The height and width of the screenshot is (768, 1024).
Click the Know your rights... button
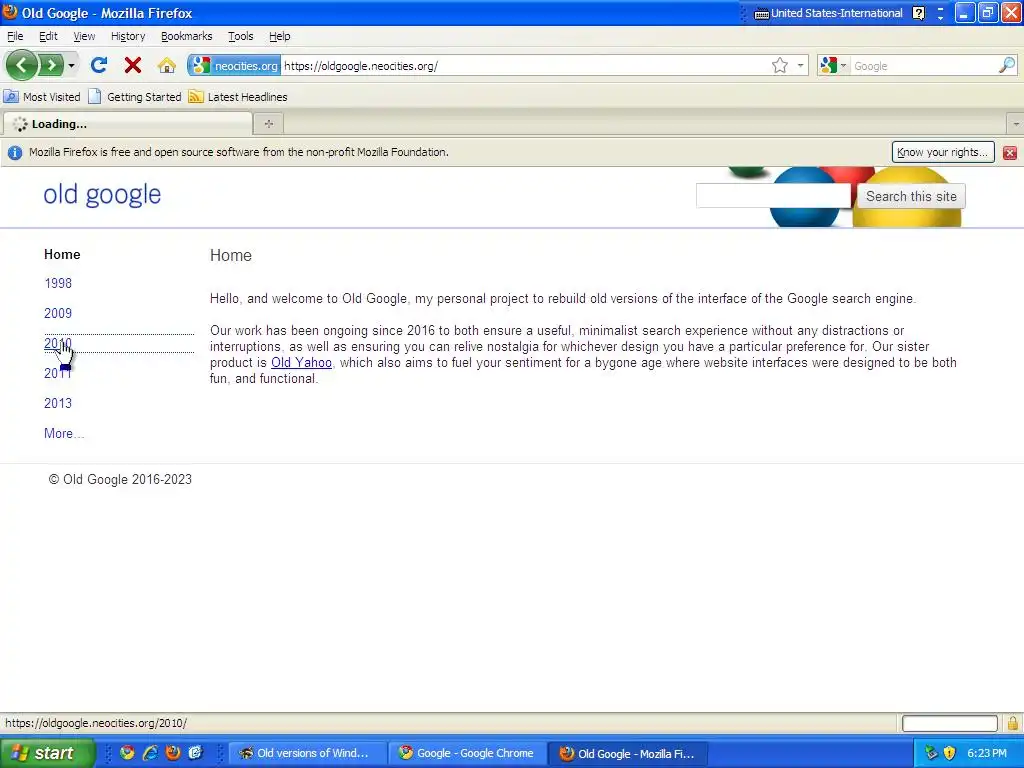942,152
